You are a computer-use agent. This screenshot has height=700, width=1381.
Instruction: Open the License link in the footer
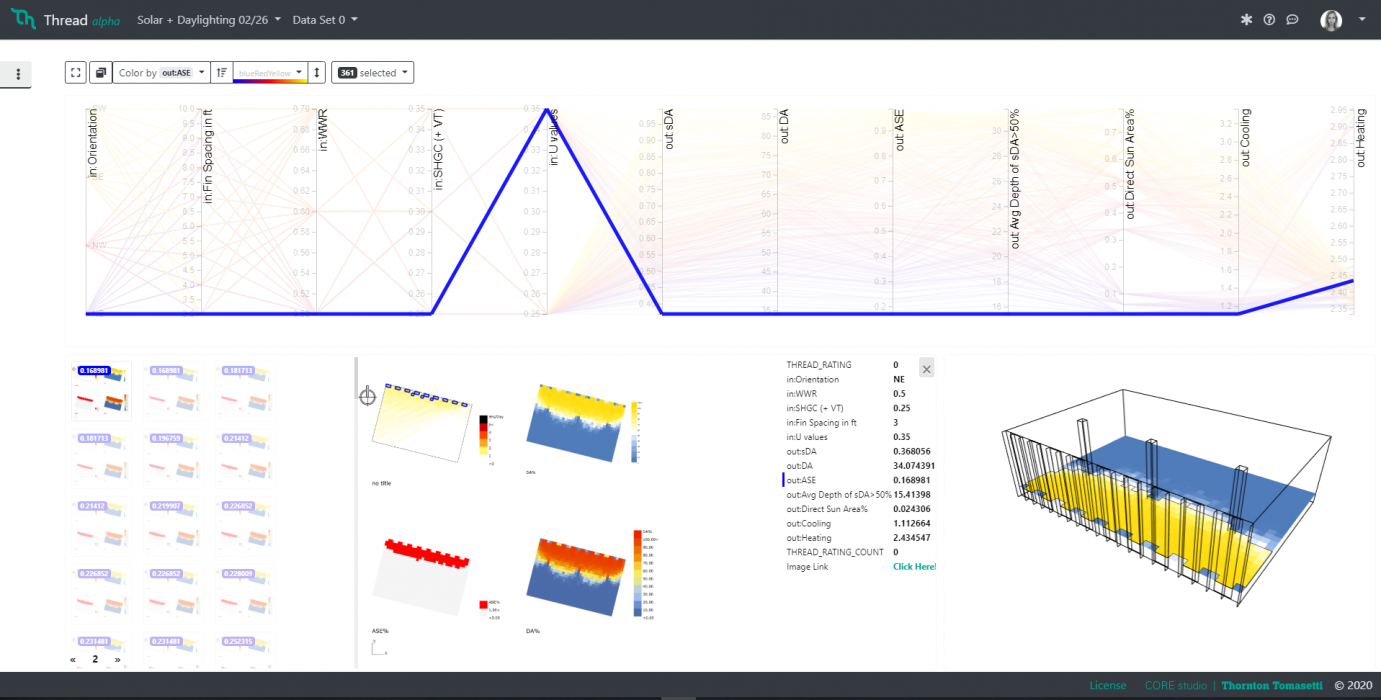(x=1108, y=685)
